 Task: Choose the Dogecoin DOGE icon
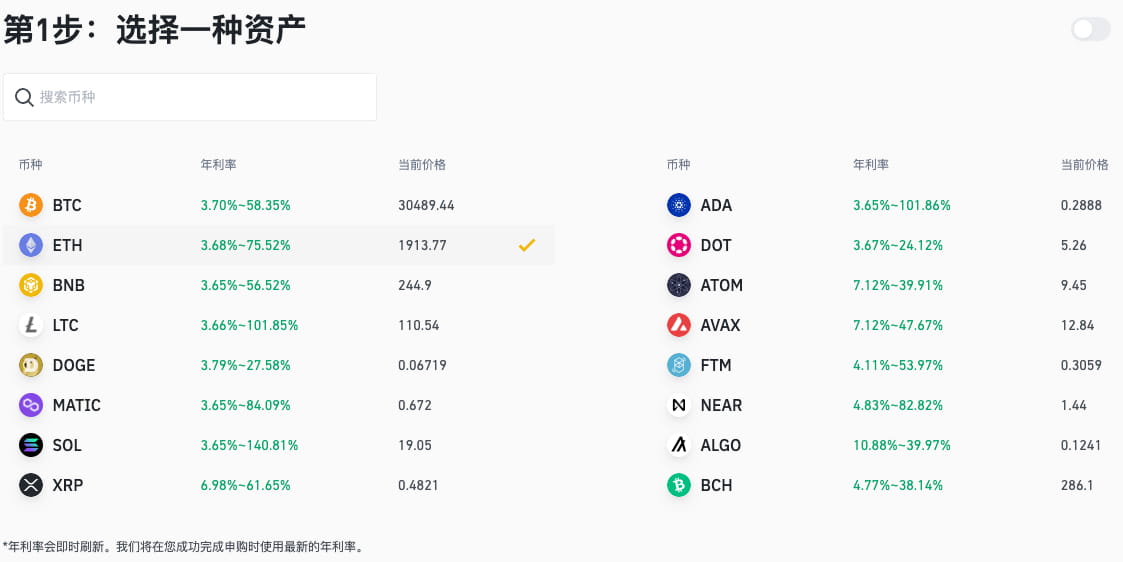pyautogui.click(x=31, y=365)
